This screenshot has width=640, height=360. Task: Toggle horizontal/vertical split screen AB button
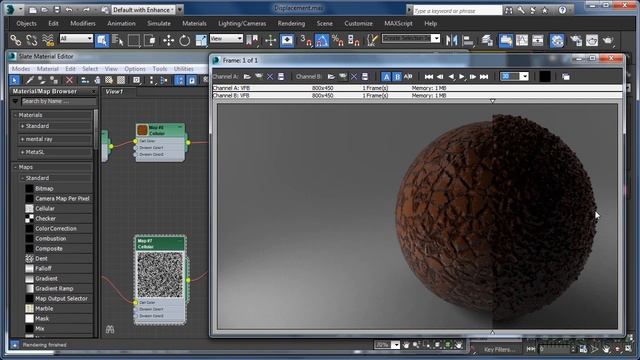(x=408, y=76)
